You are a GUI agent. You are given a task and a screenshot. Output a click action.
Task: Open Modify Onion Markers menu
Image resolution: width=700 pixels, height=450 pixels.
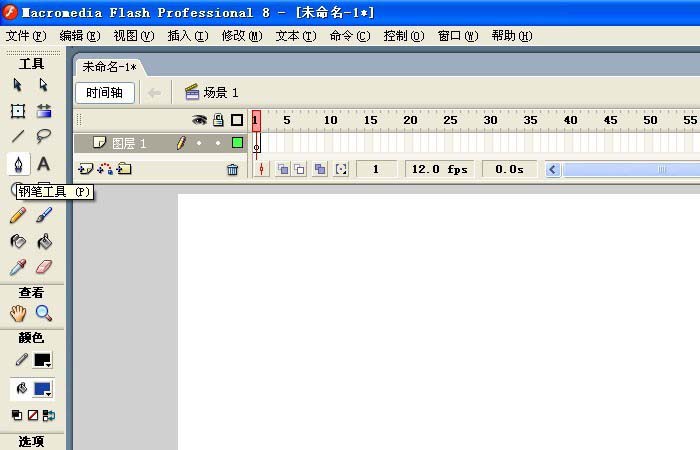click(341, 169)
